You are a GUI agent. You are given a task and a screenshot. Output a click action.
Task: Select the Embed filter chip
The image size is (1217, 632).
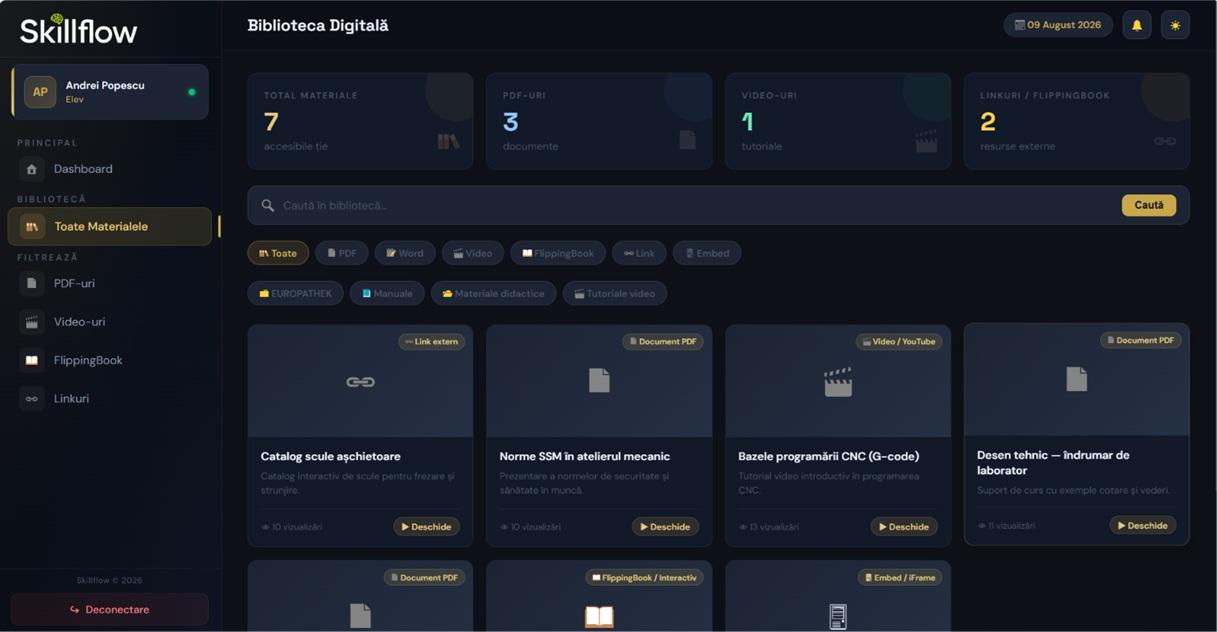(x=707, y=253)
